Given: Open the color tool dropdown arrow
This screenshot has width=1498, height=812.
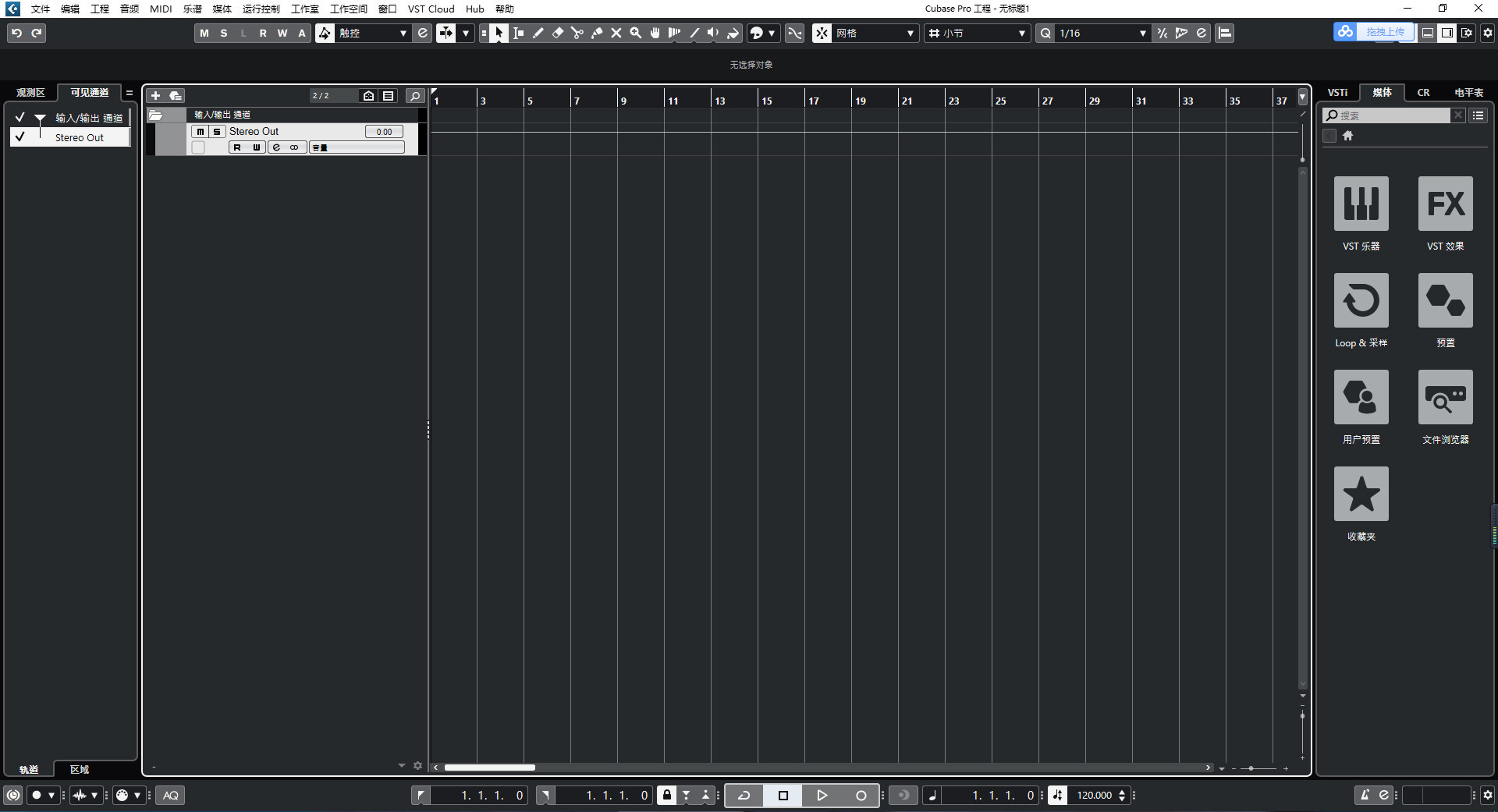Looking at the screenshot, I should point(772,33).
